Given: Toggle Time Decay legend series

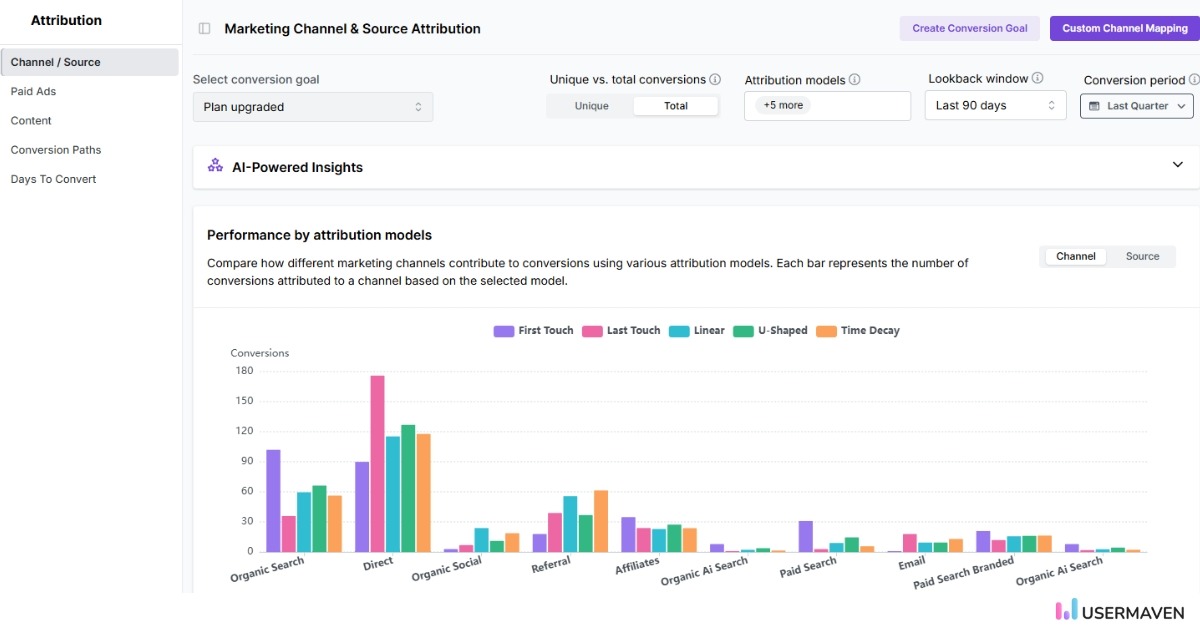Looking at the screenshot, I should 858,331.
